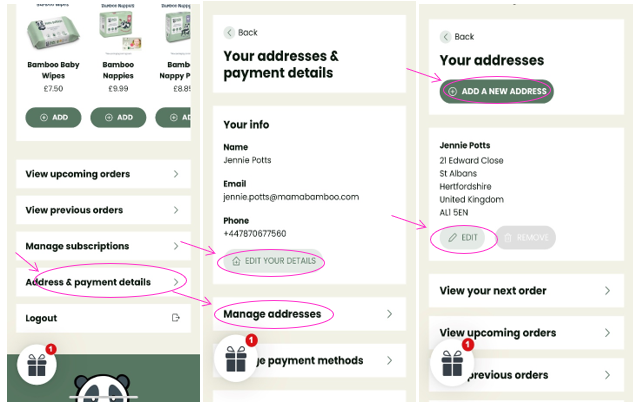Image resolution: width=637 pixels, height=409 pixels.
Task: Open the Manage subscriptions chevron
Action: click(x=176, y=246)
